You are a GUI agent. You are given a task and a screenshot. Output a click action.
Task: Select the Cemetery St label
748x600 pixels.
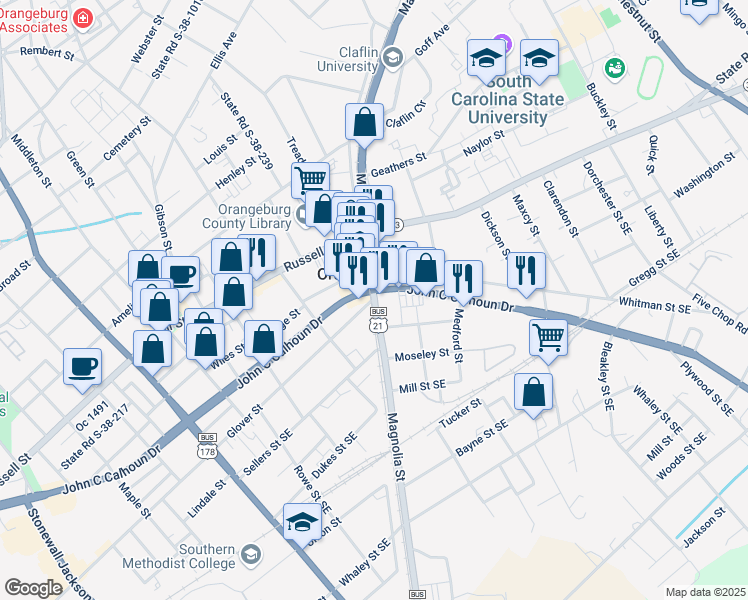pos(127,138)
